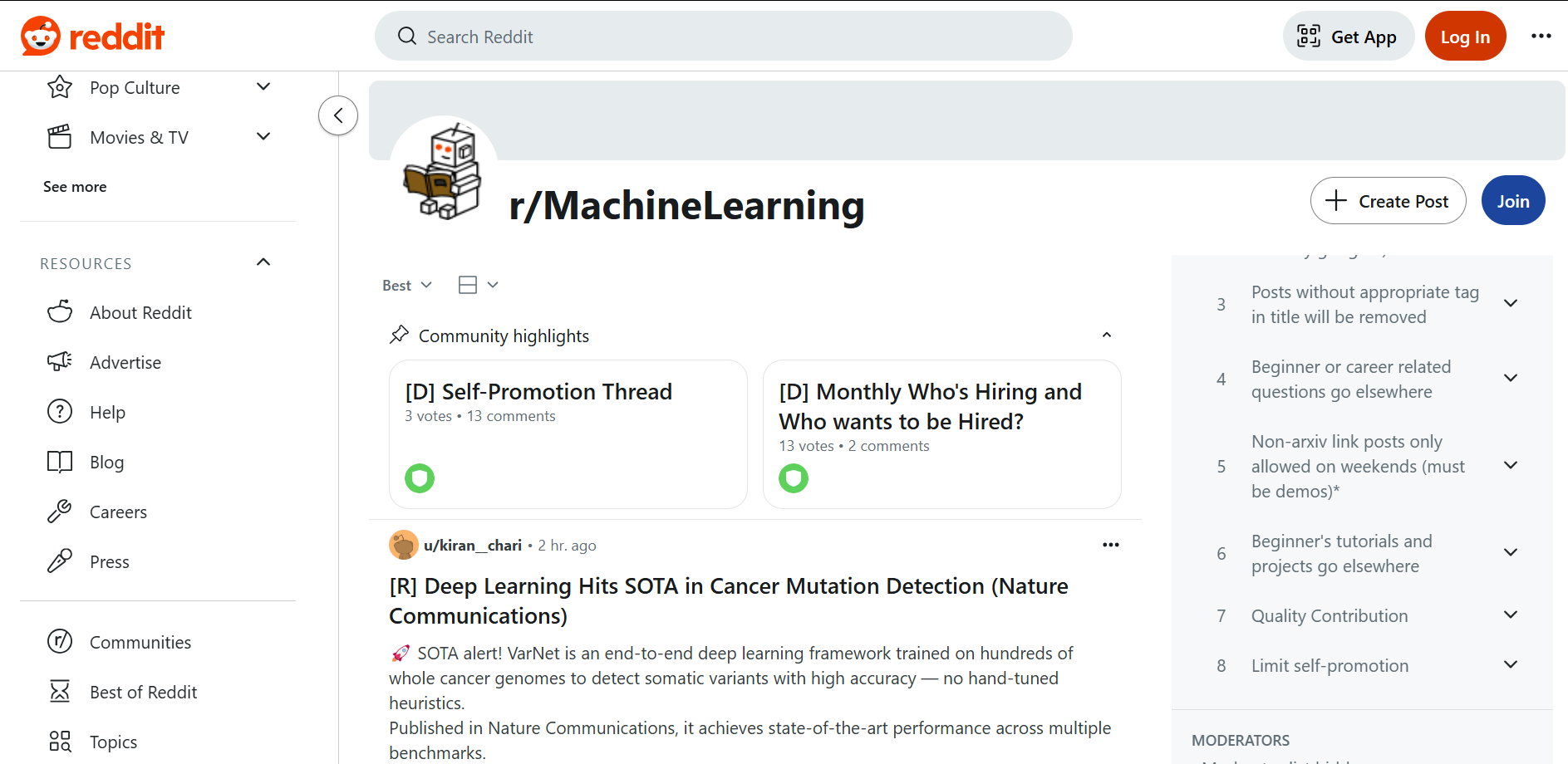Join the MachineLearning subreddit
This screenshot has height=764, width=1568.
pos(1512,200)
